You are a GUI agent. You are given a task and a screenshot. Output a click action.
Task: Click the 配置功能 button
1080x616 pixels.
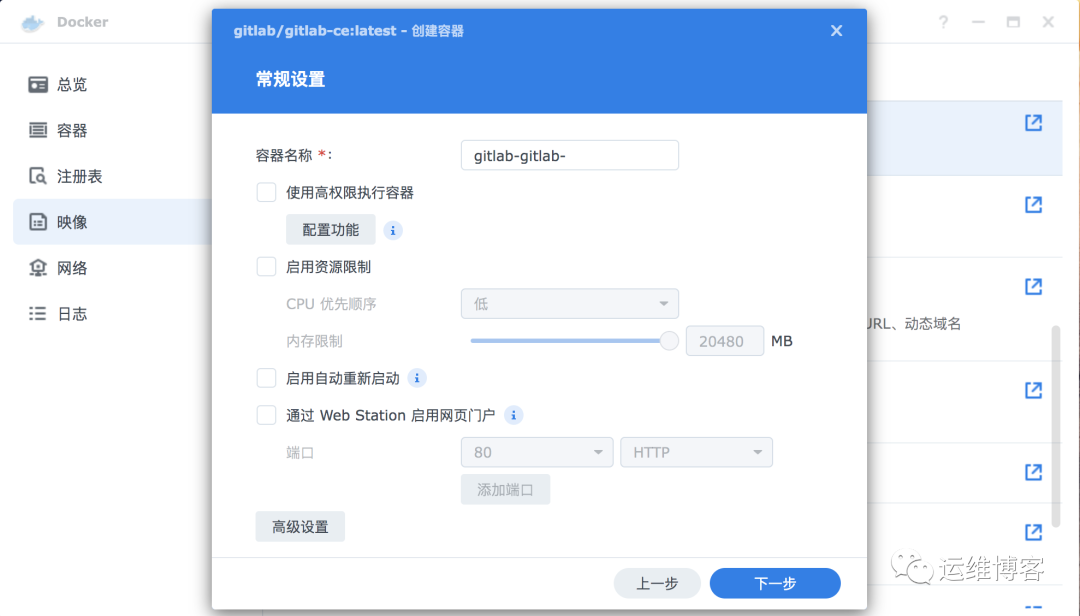(x=331, y=229)
